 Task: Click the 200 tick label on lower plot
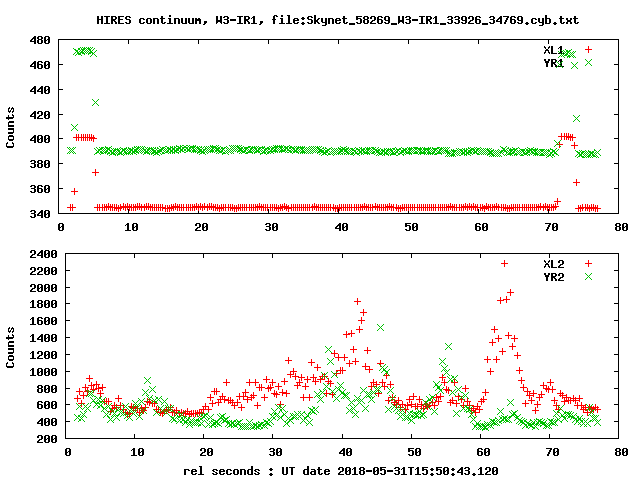tap(47, 439)
